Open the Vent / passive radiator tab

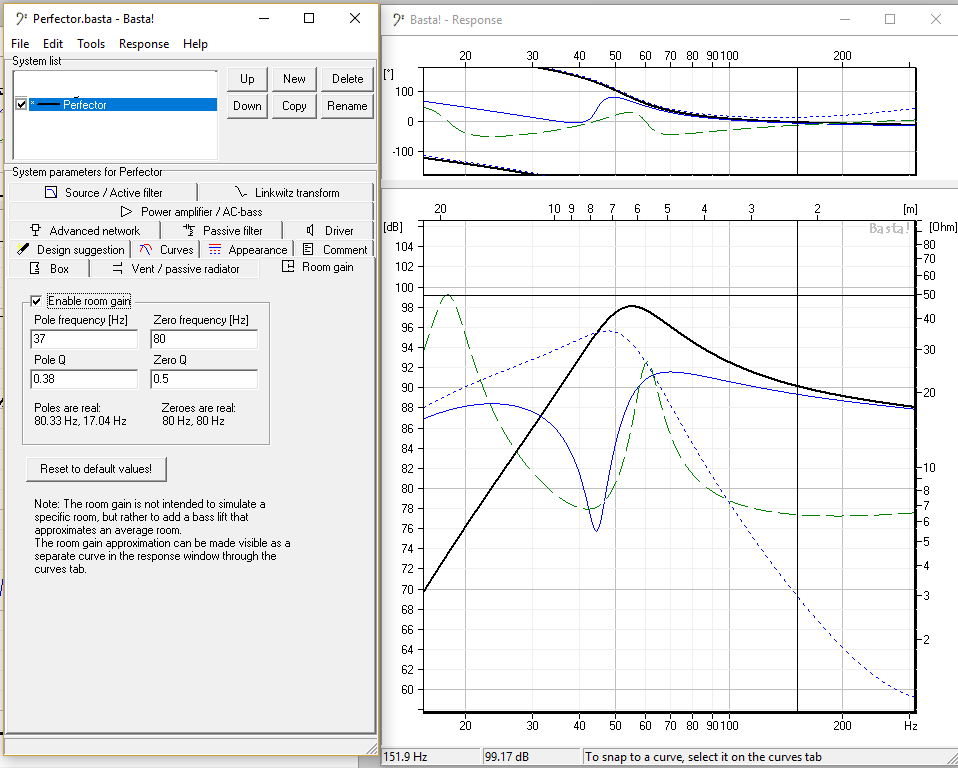click(x=175, y=269)
